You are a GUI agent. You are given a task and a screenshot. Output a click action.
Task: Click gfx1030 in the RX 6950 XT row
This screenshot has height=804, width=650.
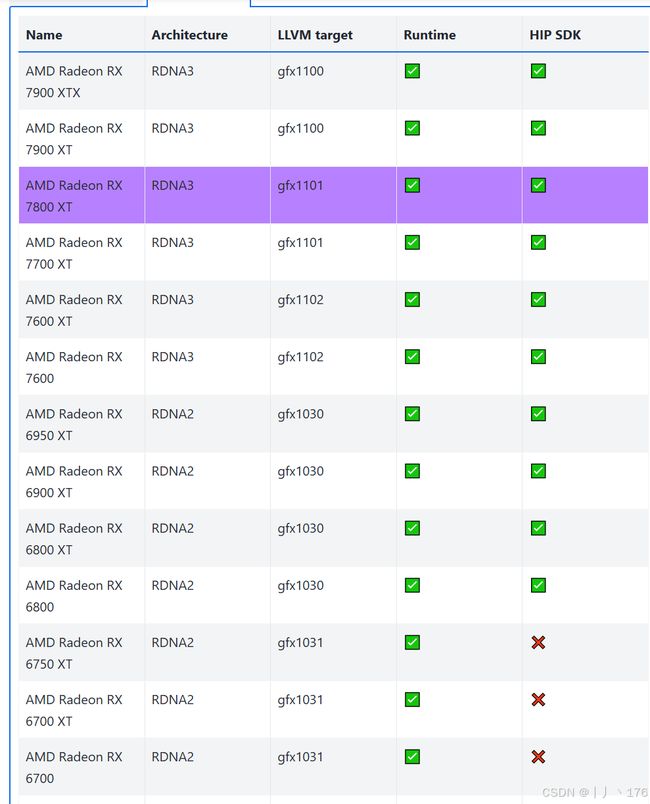[300, 414]
